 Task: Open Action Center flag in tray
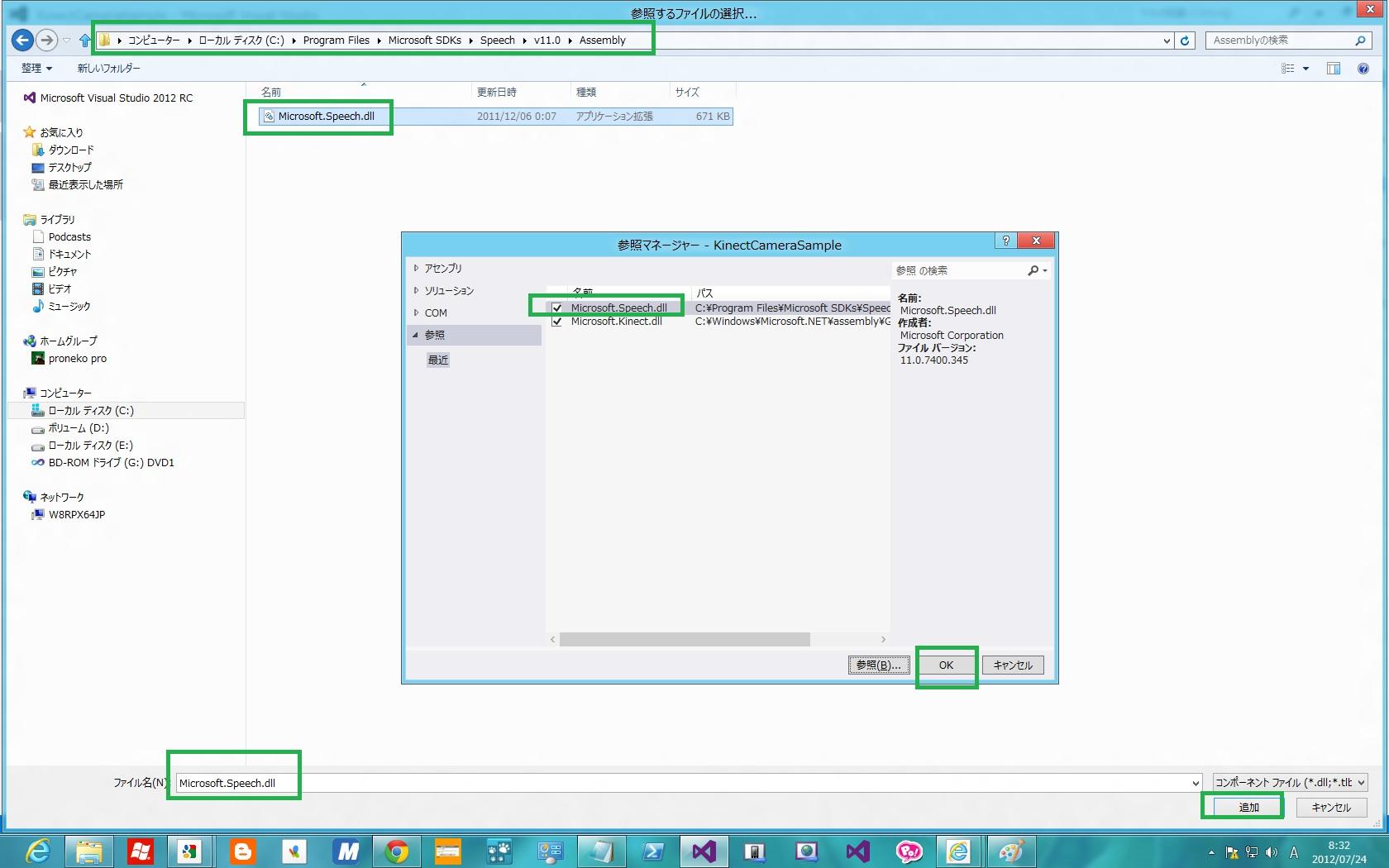tap(1232, 852)
